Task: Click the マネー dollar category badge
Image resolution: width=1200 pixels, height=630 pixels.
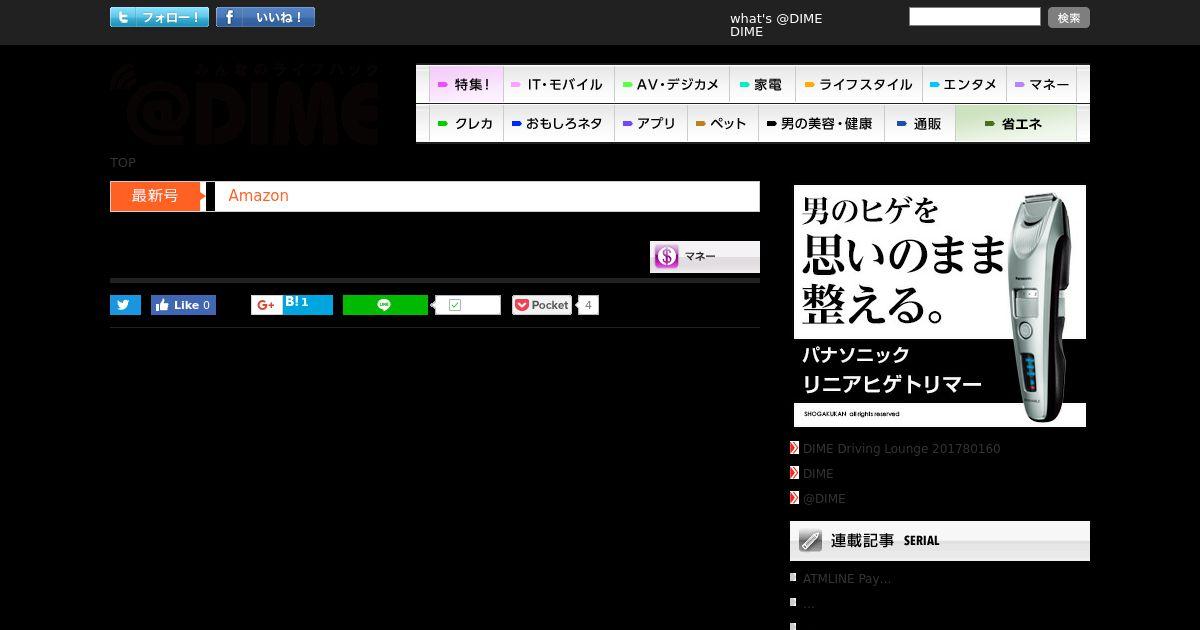Action: point(705,257)
